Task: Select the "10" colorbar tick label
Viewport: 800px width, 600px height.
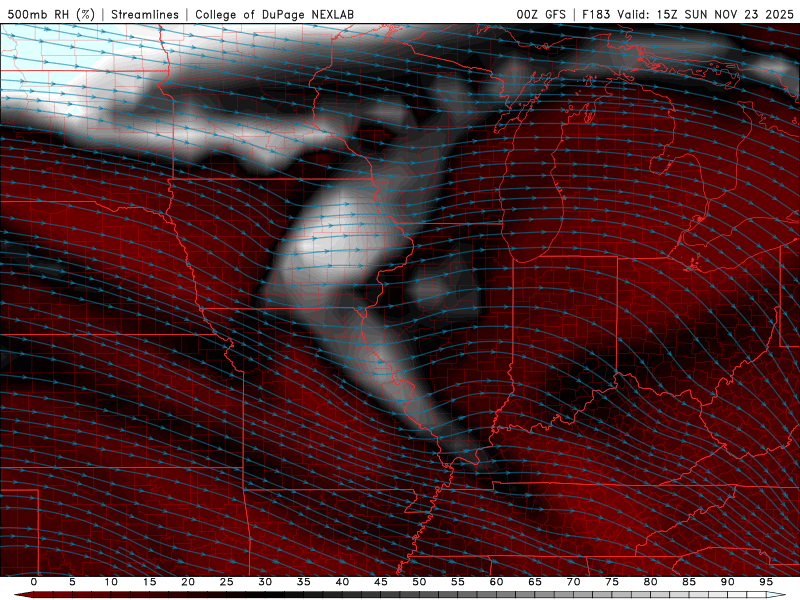Action: click(111, 582)
